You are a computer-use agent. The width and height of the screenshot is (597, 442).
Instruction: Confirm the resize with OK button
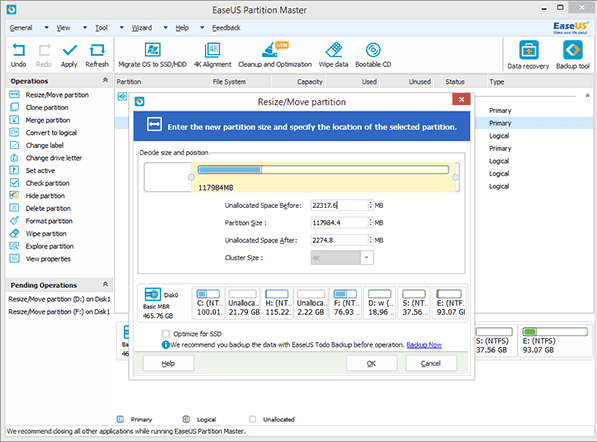tap(372, 363)
